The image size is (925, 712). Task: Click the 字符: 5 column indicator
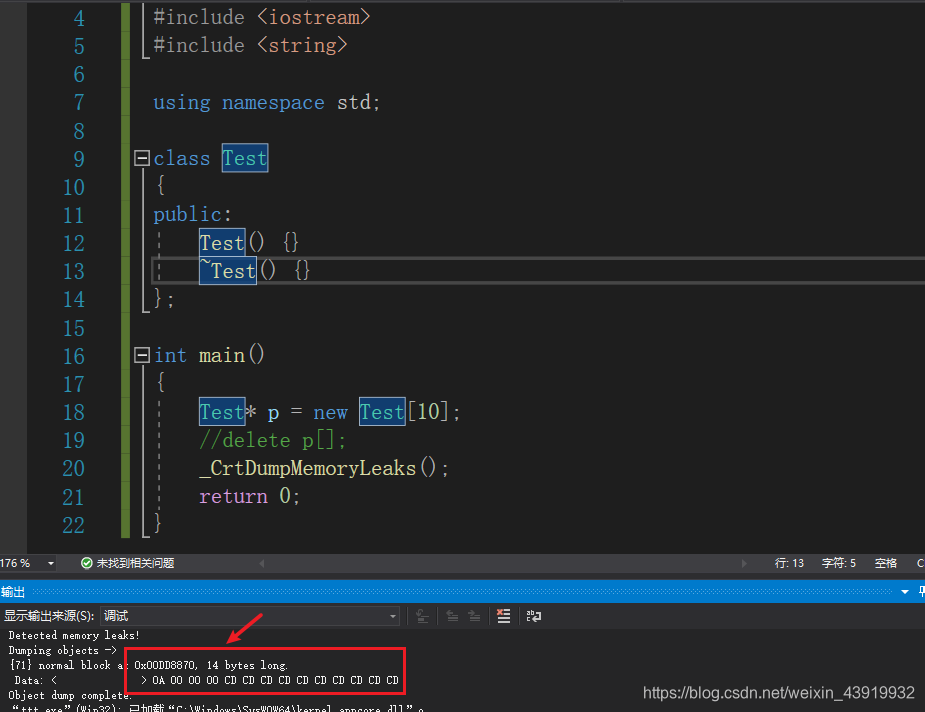(839, 563)
